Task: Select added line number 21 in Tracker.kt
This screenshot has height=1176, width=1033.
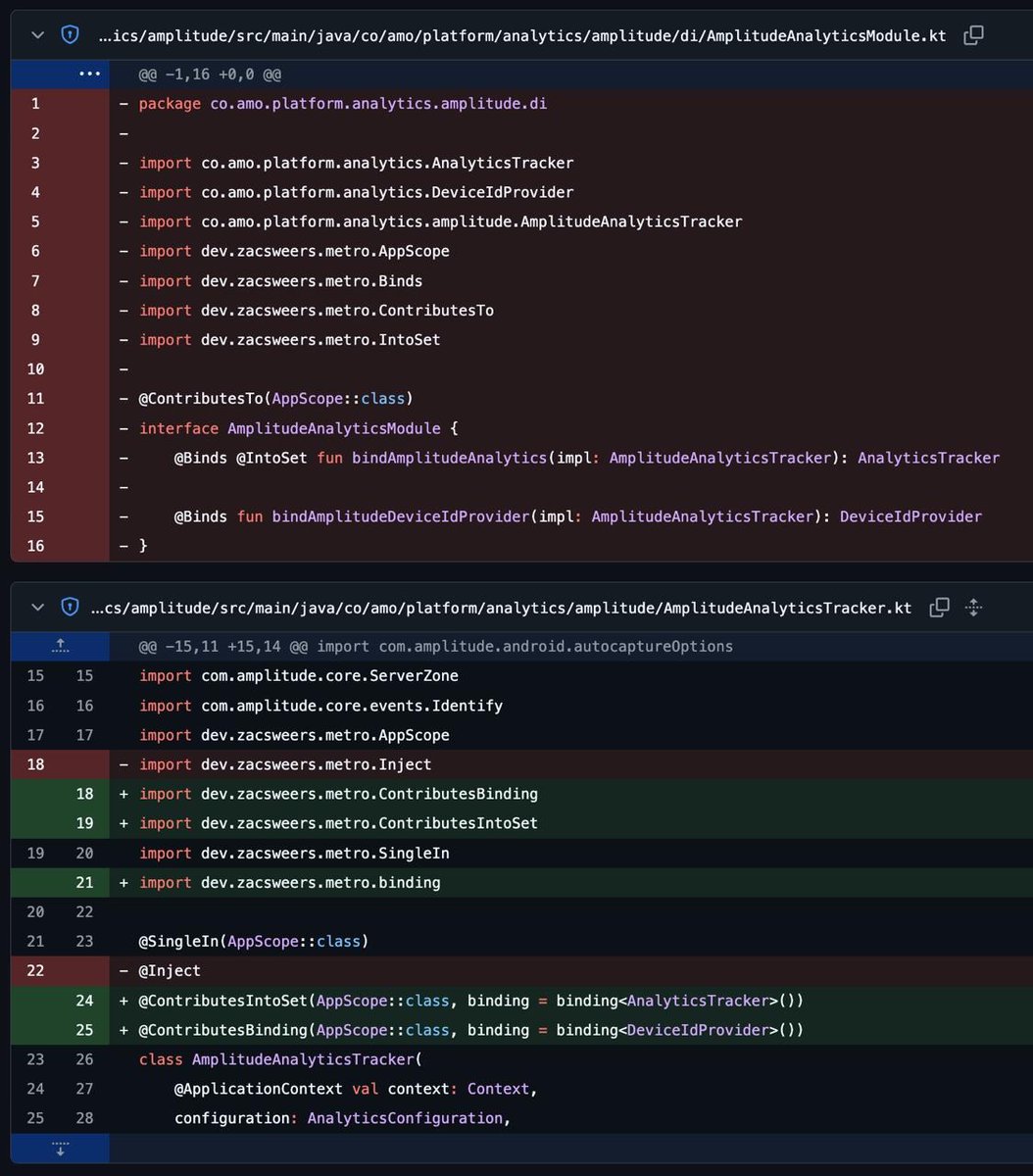Action: (x=85, y=882)
